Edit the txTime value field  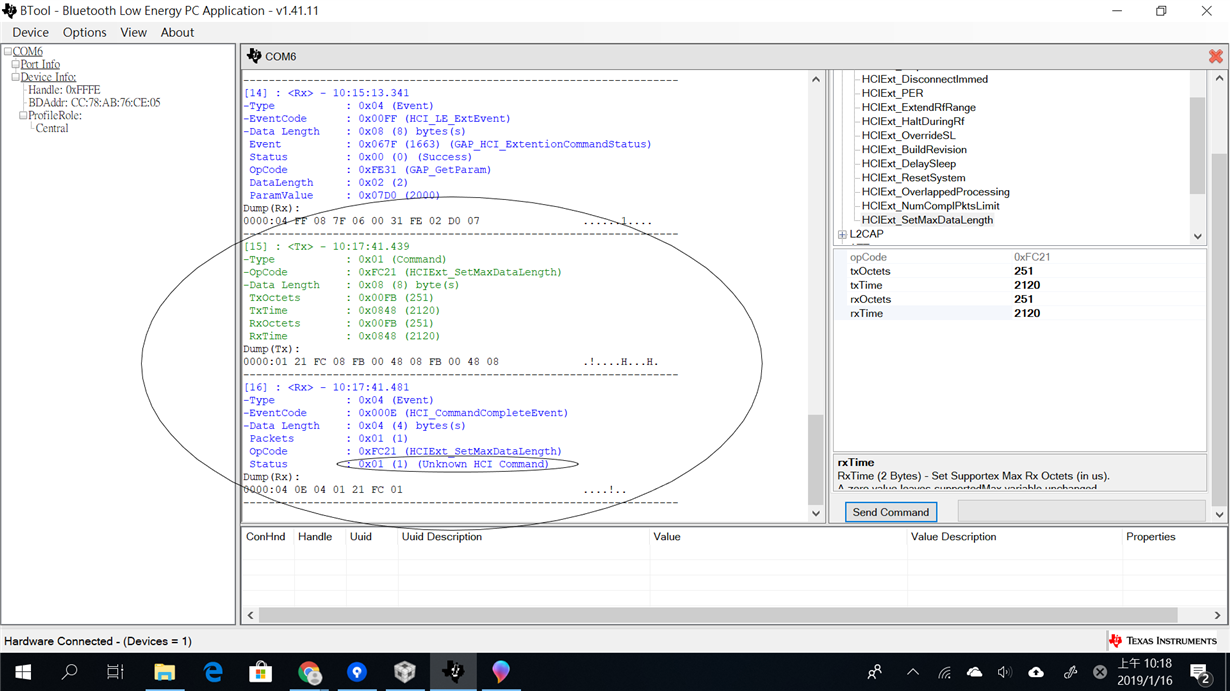(x=1107, y=285)
